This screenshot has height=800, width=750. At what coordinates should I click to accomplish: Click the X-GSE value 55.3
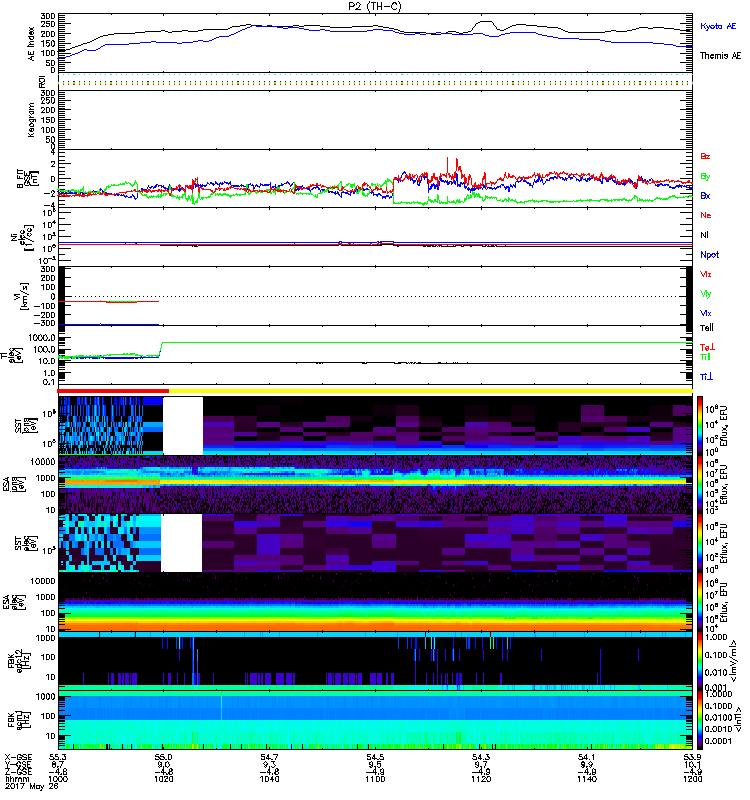pos(58,758)
